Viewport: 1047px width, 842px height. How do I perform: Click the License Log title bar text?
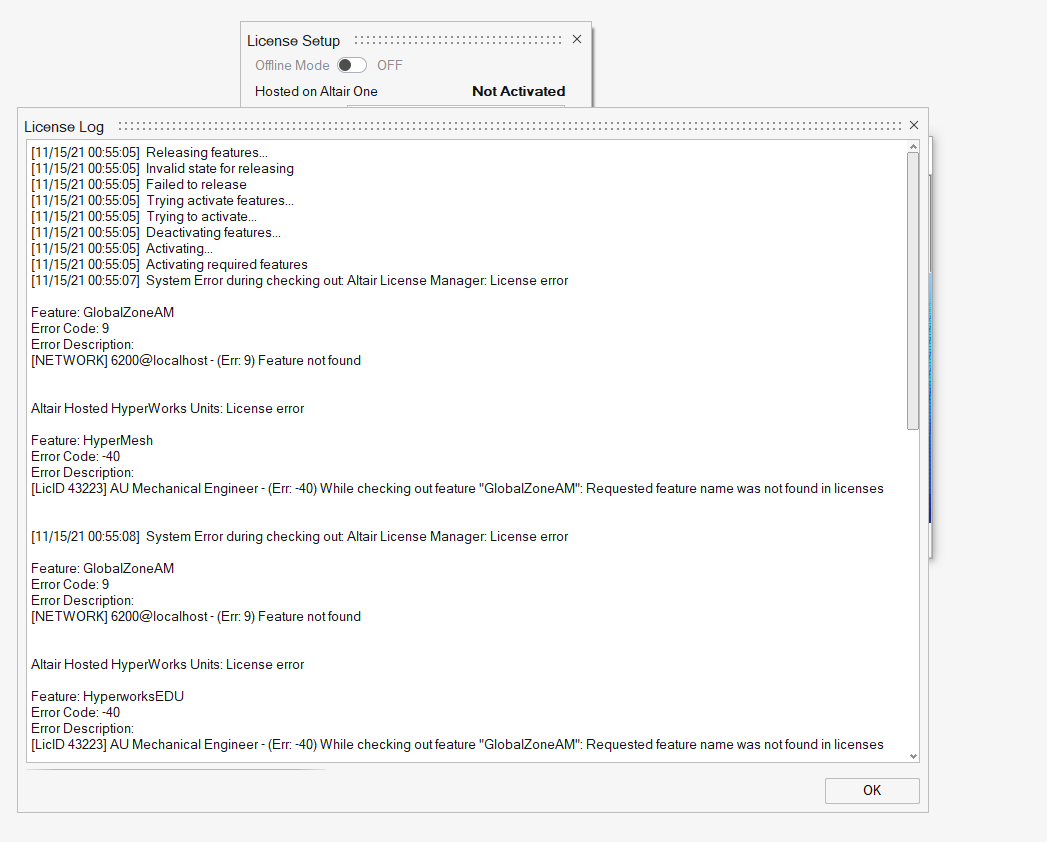click(64, 127)
